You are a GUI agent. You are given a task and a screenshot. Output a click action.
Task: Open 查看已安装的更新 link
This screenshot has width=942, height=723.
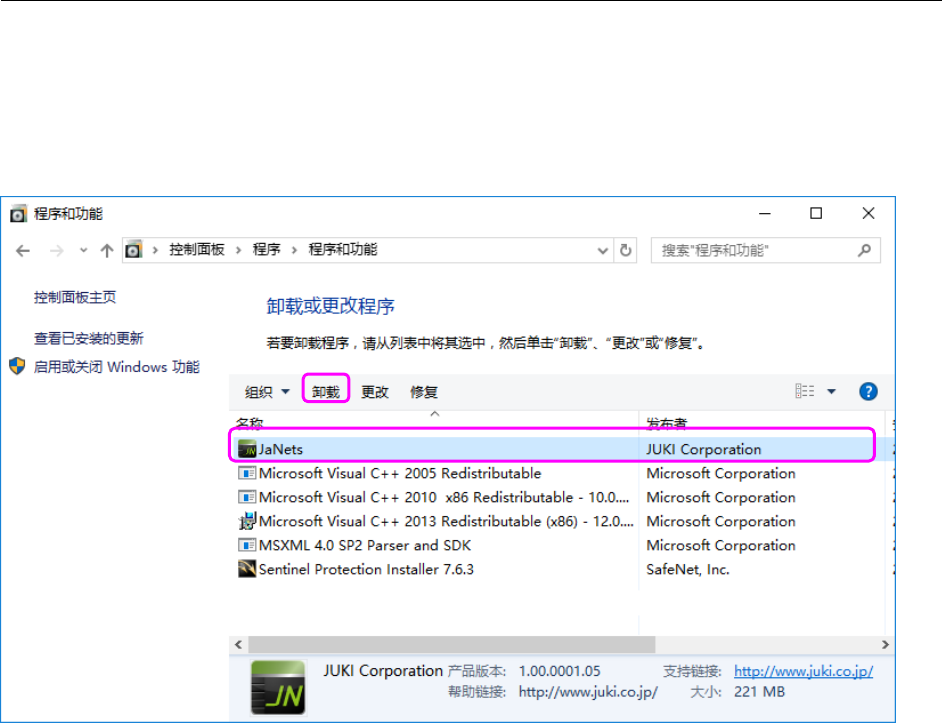point(89,338)
